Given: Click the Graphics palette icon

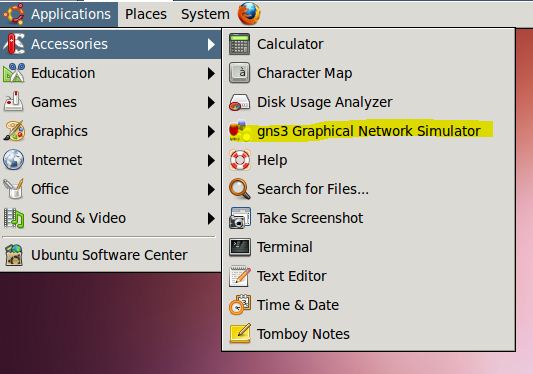Looking at the screenshot, I should tap(14, 131).
